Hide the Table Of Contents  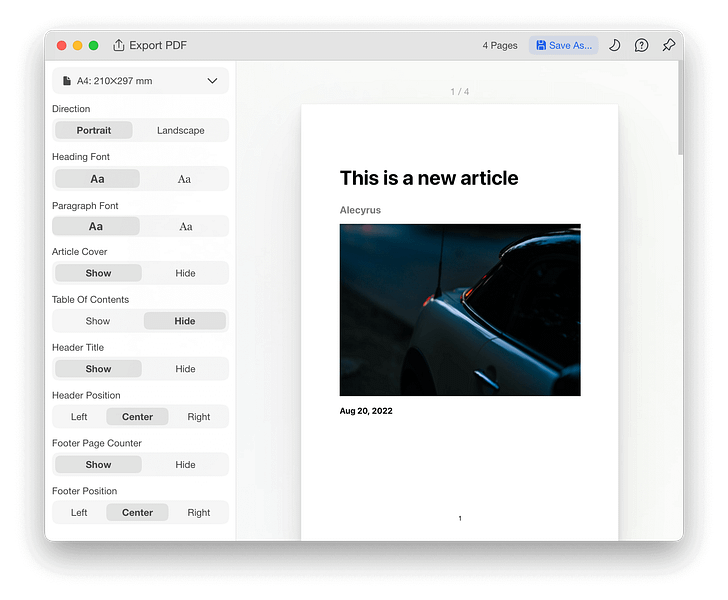tap(185, 321)
